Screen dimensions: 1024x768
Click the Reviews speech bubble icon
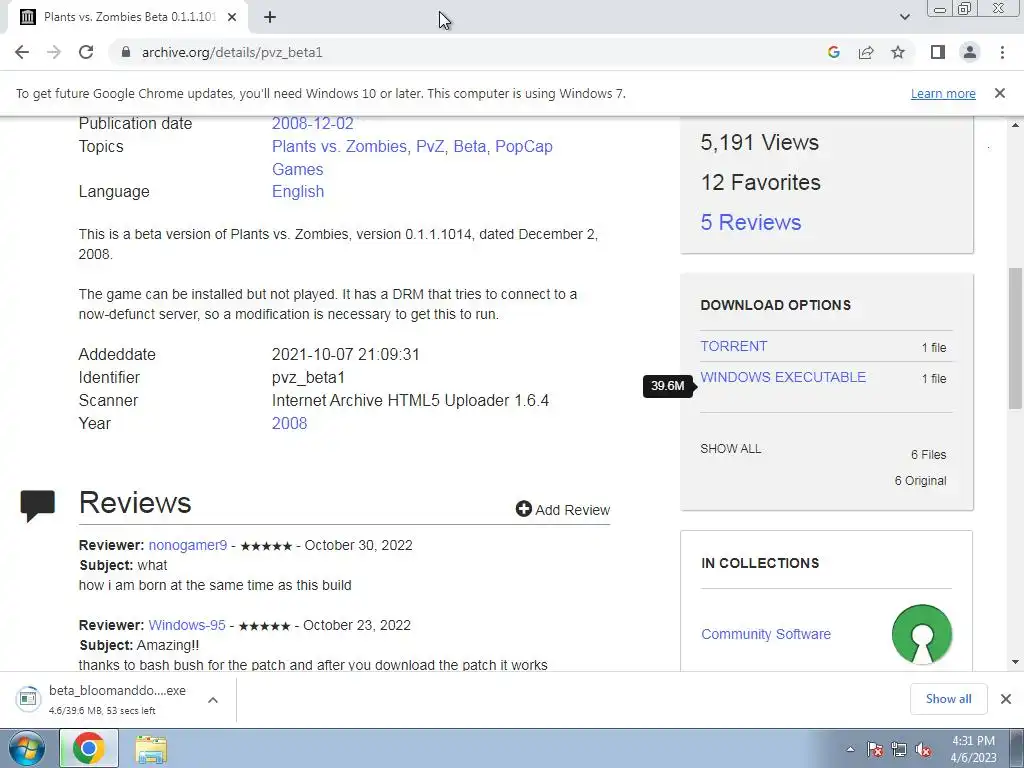click(x=37, y=505)
